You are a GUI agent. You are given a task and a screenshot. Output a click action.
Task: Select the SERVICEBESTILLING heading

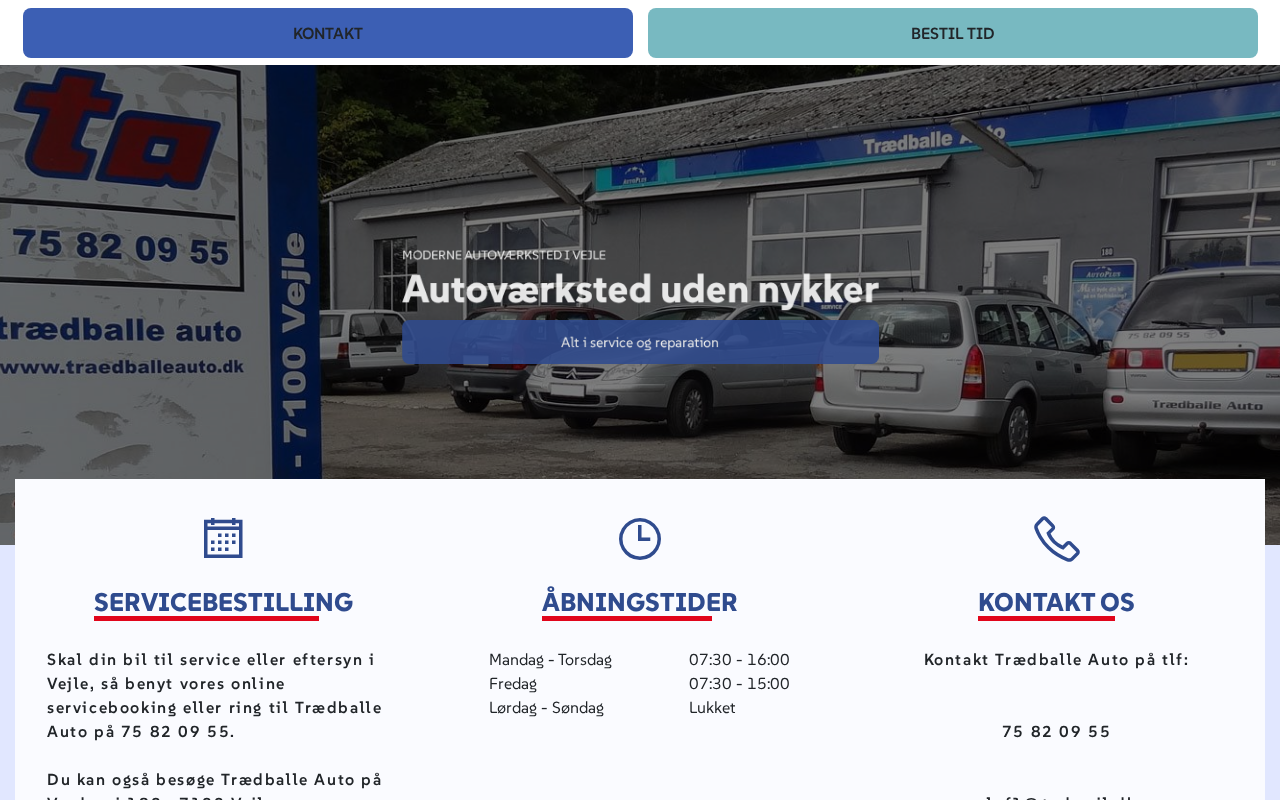pos(223,602)
